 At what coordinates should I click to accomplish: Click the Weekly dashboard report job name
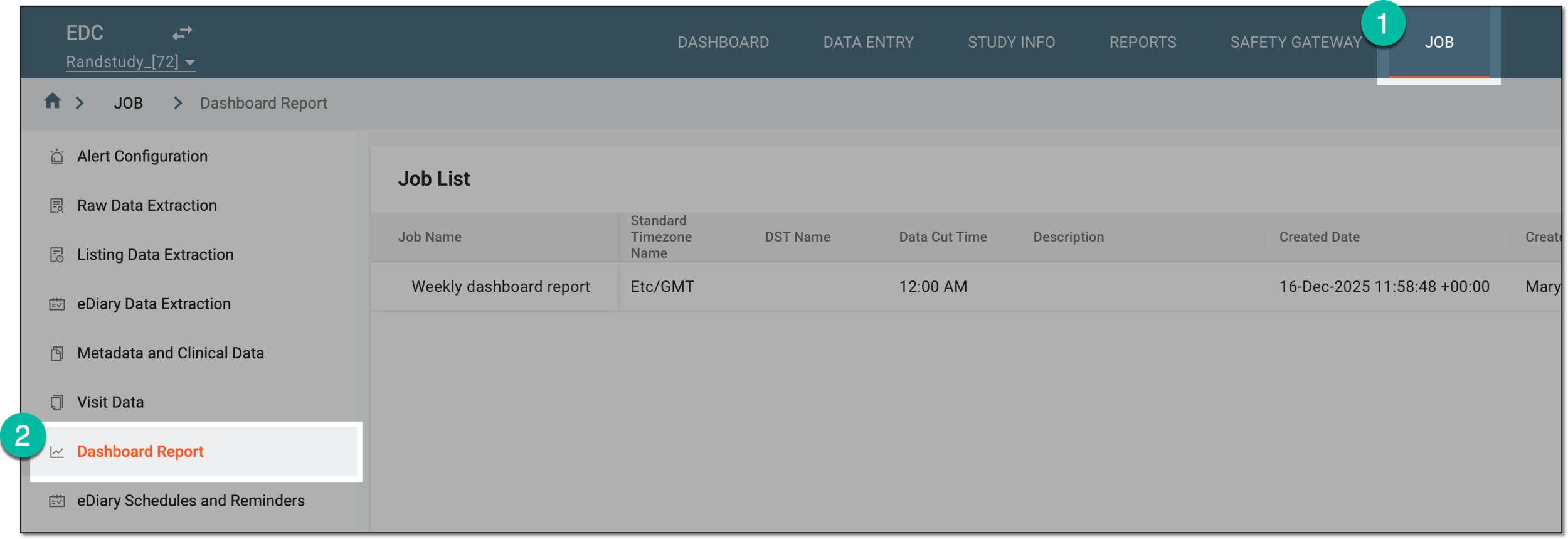pos(501,287)
